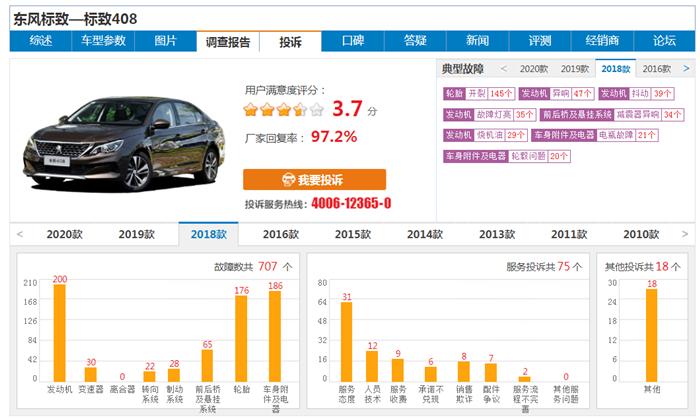Open the 发动机 故障灯亮 35个 fault tag
This screenshot has width=700, height=418.
489,114
